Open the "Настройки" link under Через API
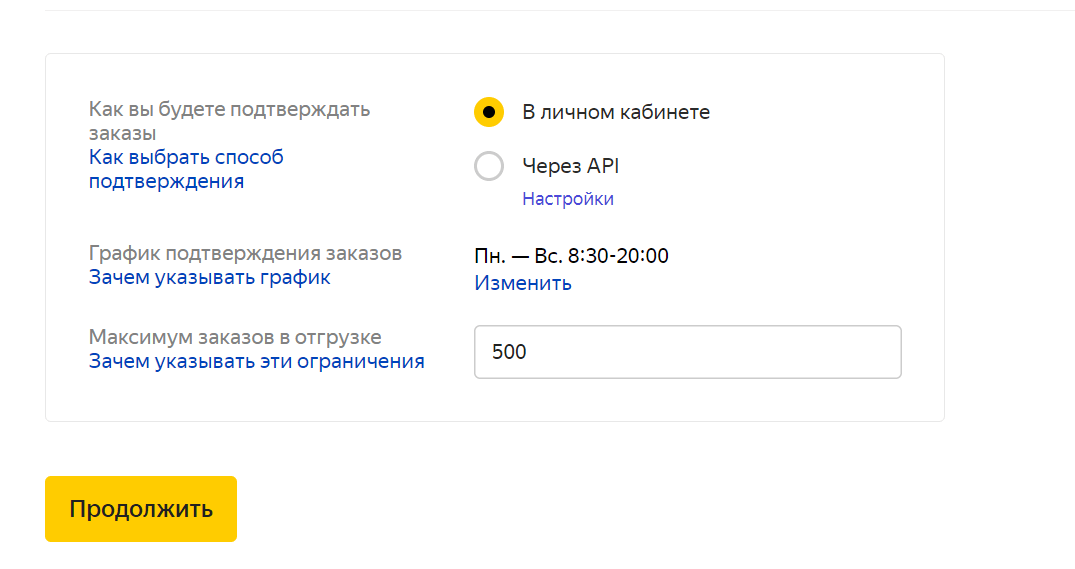Viewport: 1075px width, 569px height. click(x=568, y=199)
